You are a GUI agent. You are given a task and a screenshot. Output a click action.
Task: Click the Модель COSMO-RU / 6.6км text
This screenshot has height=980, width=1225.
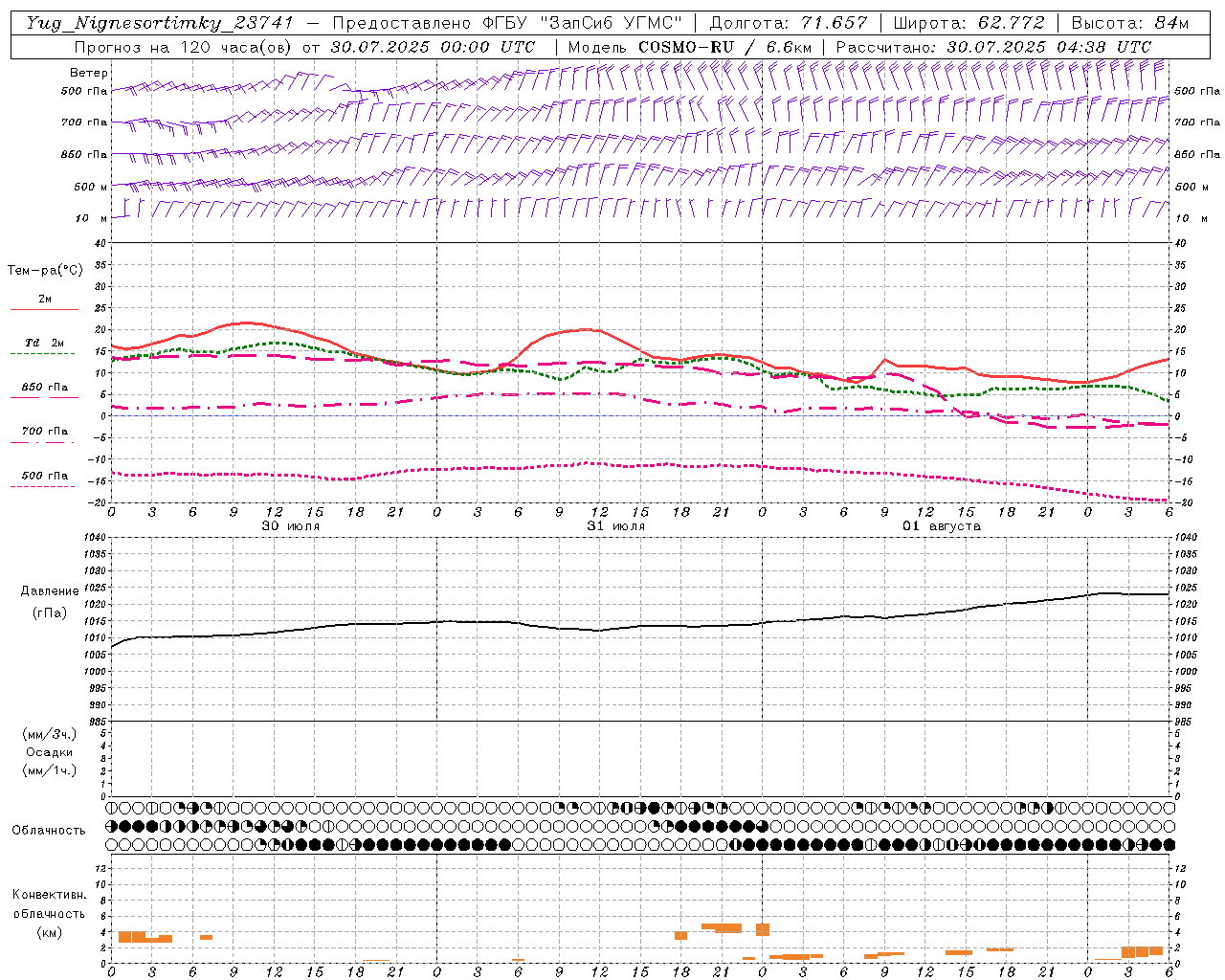[x=690, y=47]
